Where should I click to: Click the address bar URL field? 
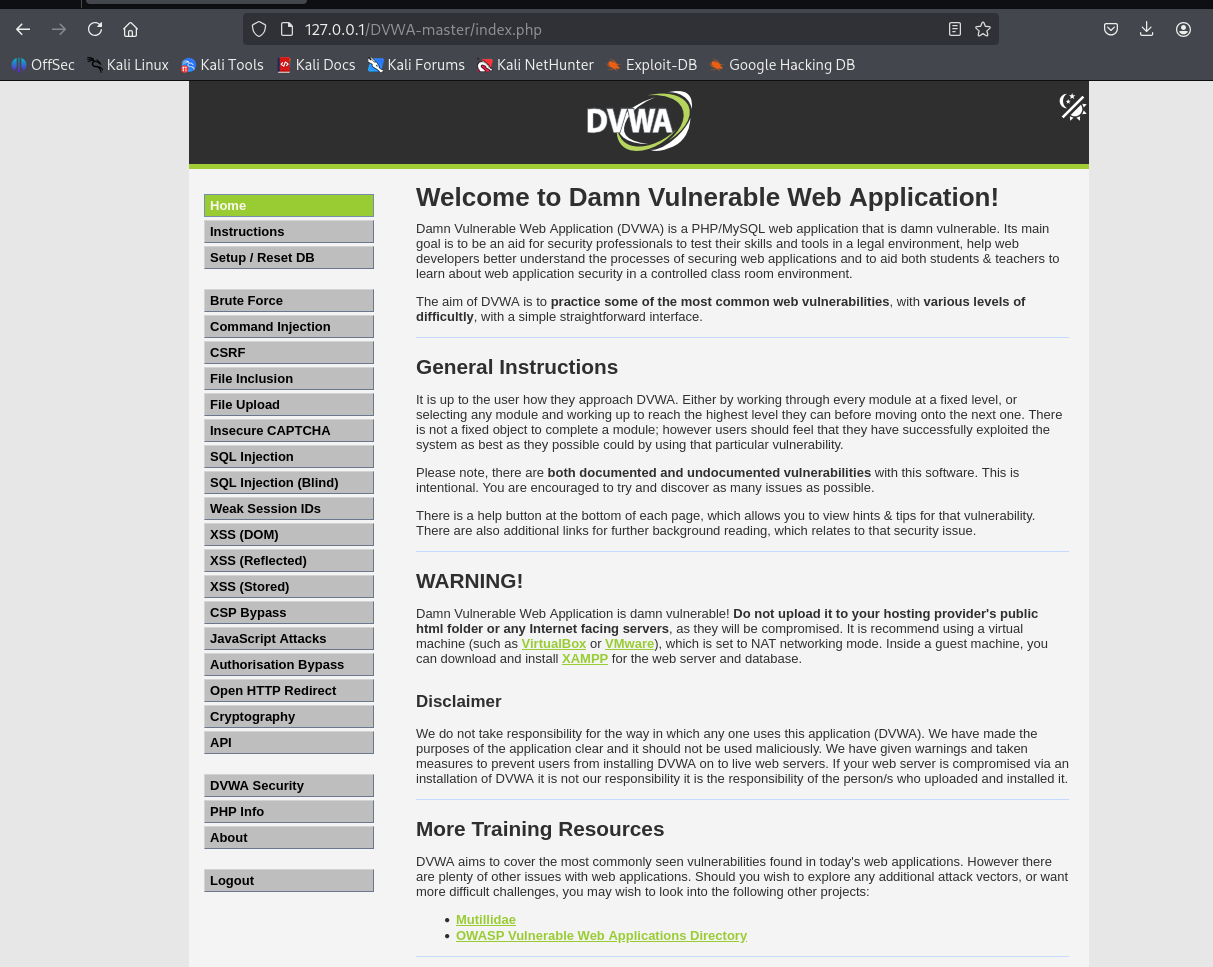[x=620, y=29]
